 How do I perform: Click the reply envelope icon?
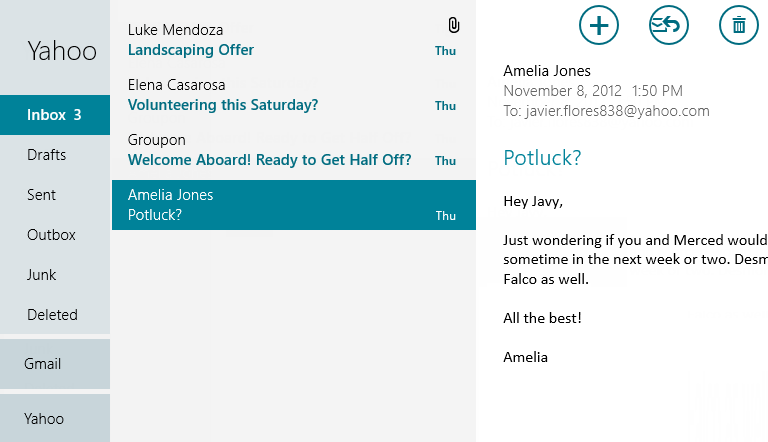668,25
